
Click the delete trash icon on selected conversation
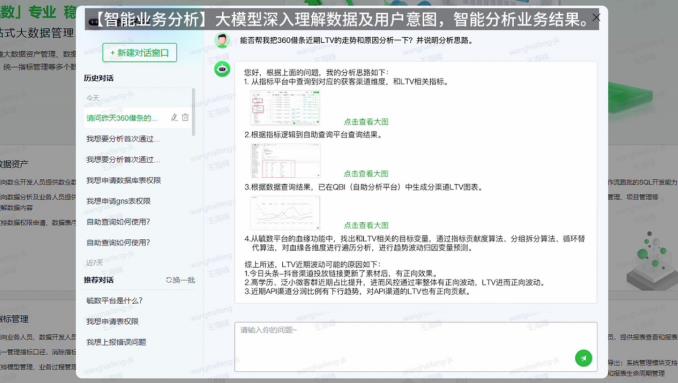point(185,117)
